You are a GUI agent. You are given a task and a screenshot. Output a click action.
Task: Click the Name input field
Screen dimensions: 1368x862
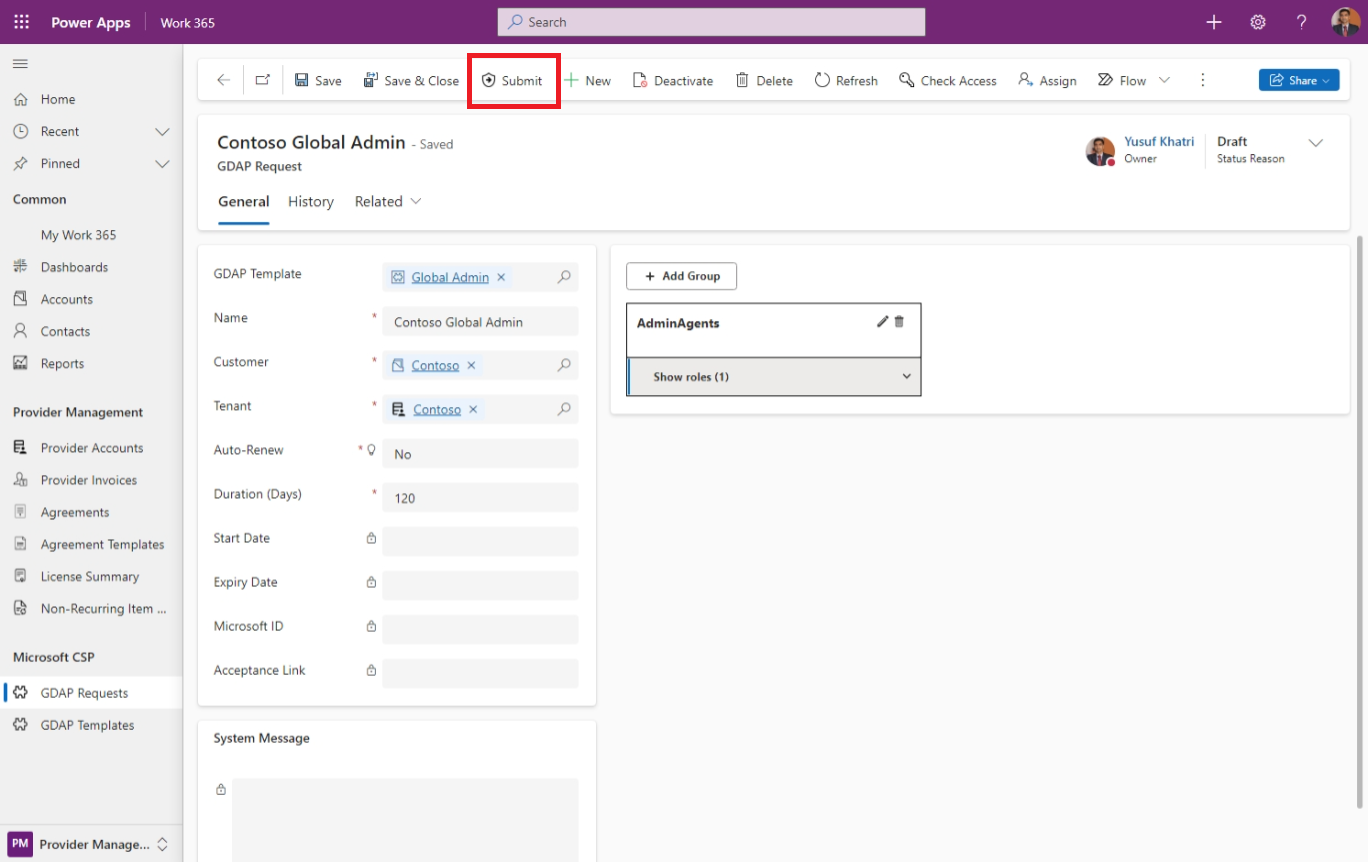pyautogui.click(x=480, y=322)
